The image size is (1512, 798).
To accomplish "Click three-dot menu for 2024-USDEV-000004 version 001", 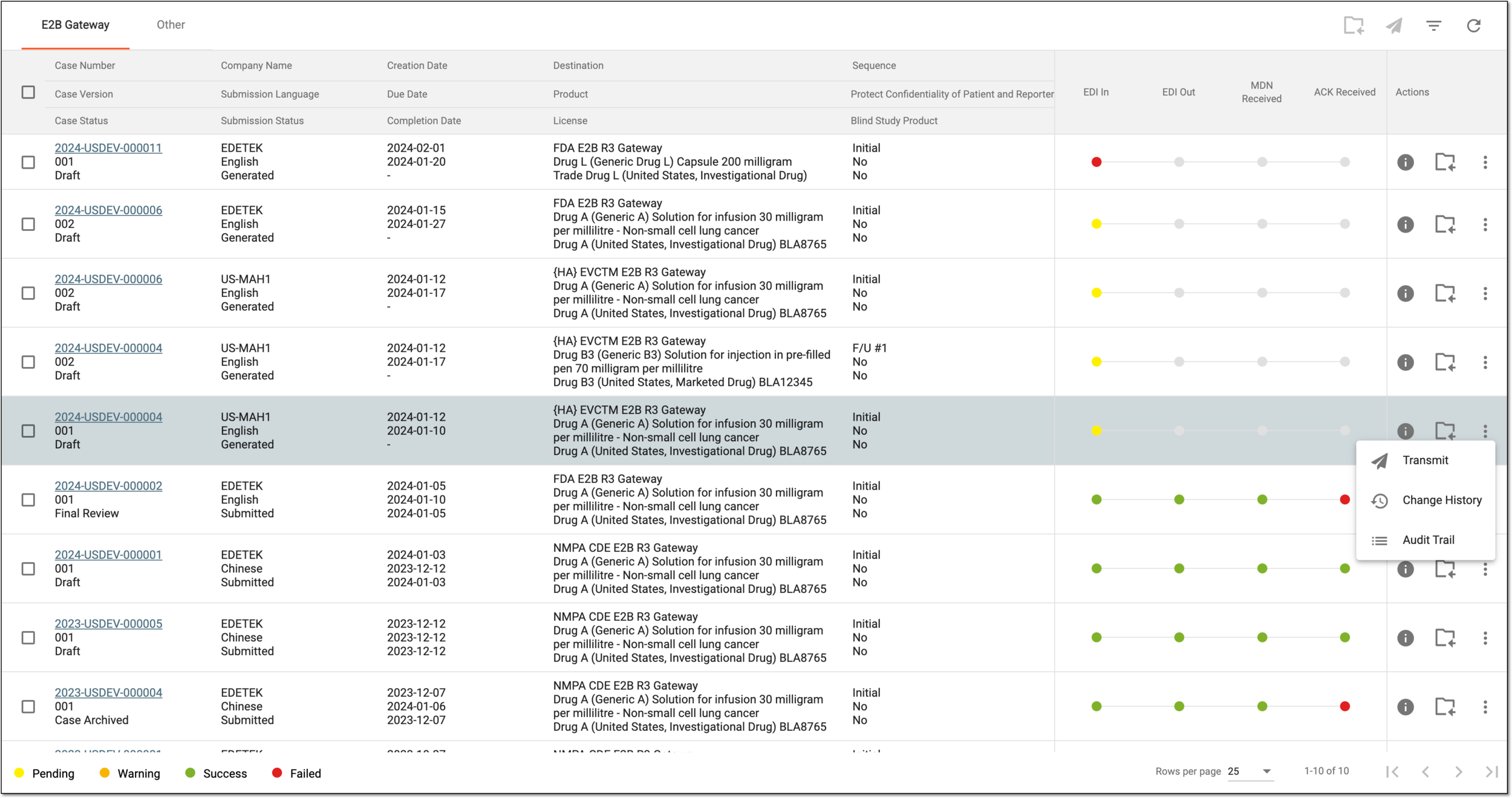I will click(x=1485, y=431).
